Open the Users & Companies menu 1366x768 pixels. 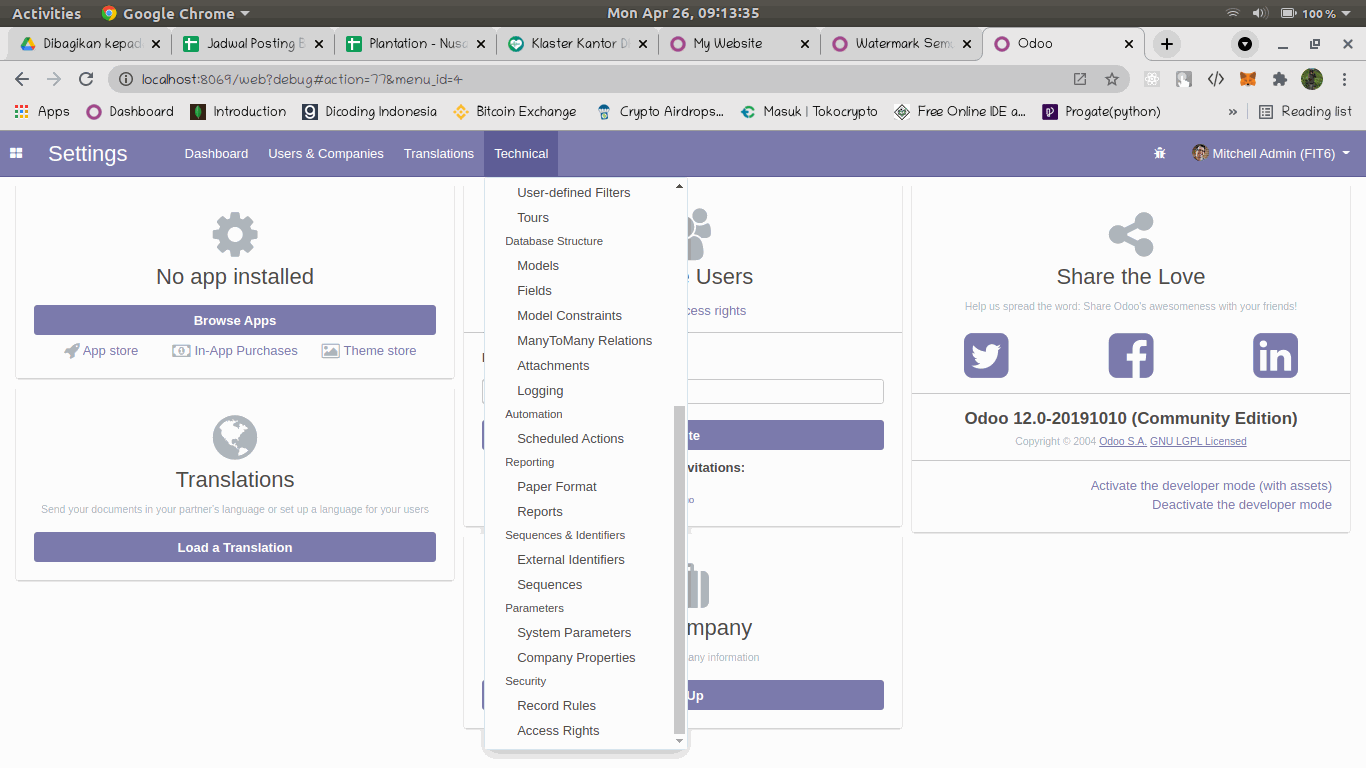[325, 153]
